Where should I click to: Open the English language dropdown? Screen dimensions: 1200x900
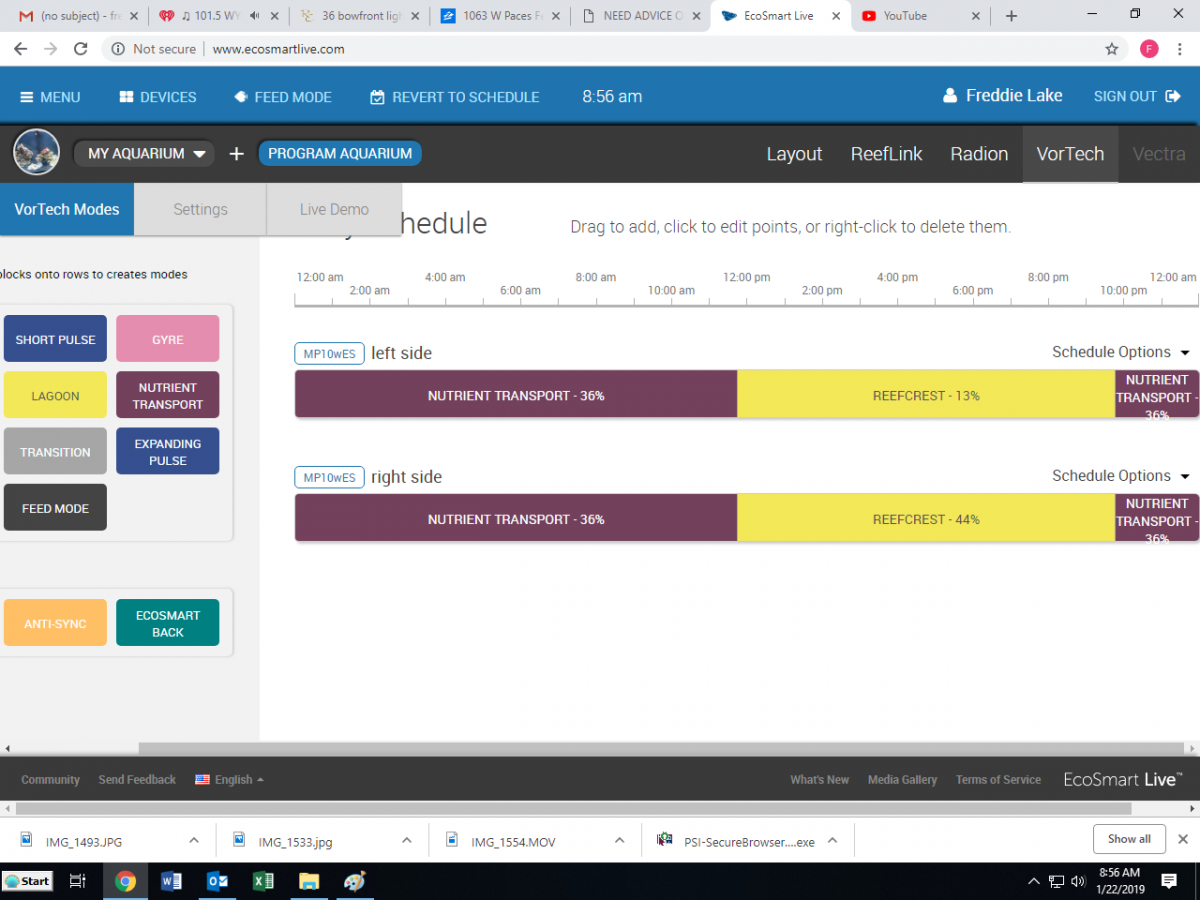tap(230, 779)
